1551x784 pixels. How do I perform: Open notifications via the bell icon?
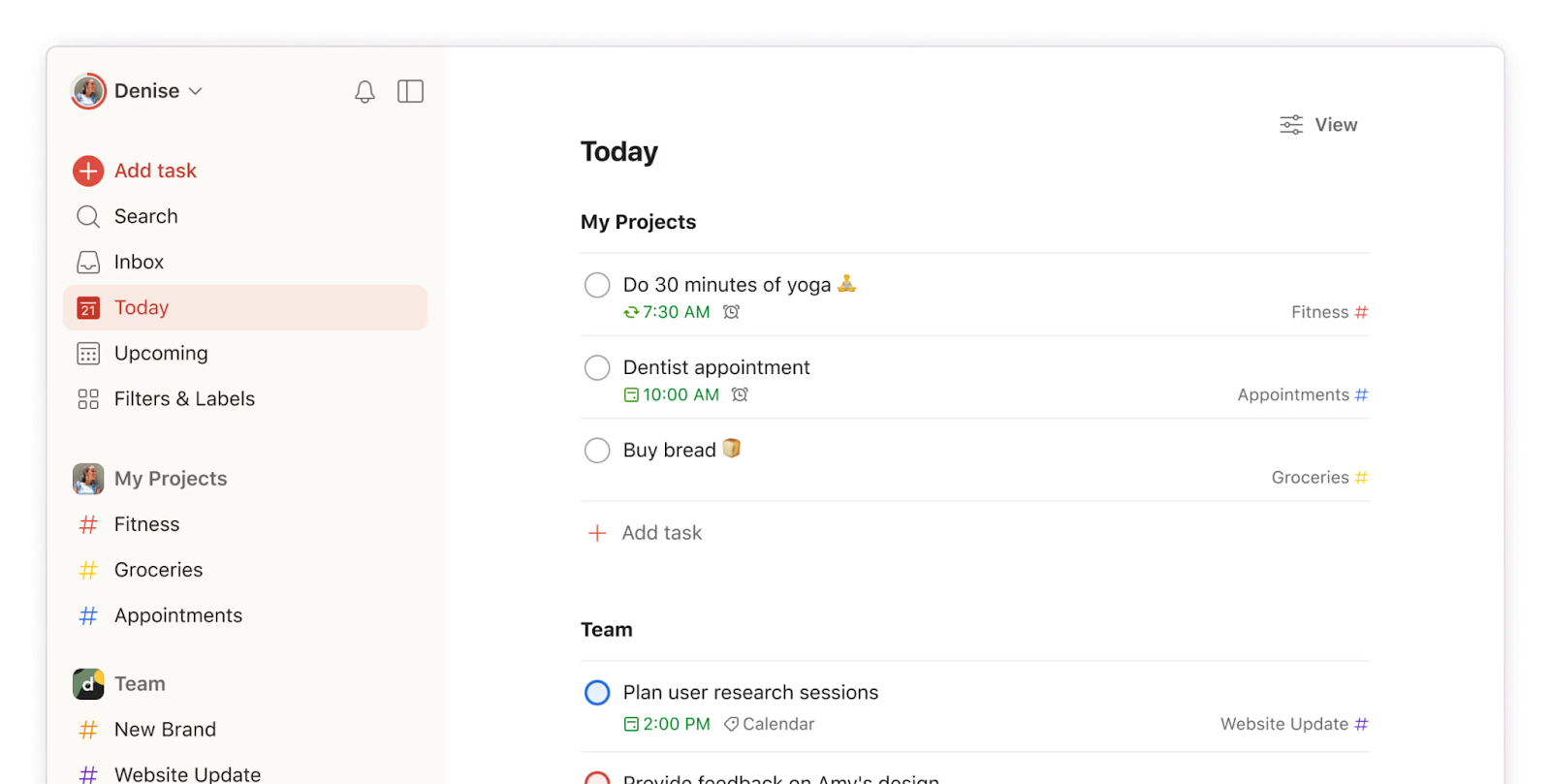[364, 90]
